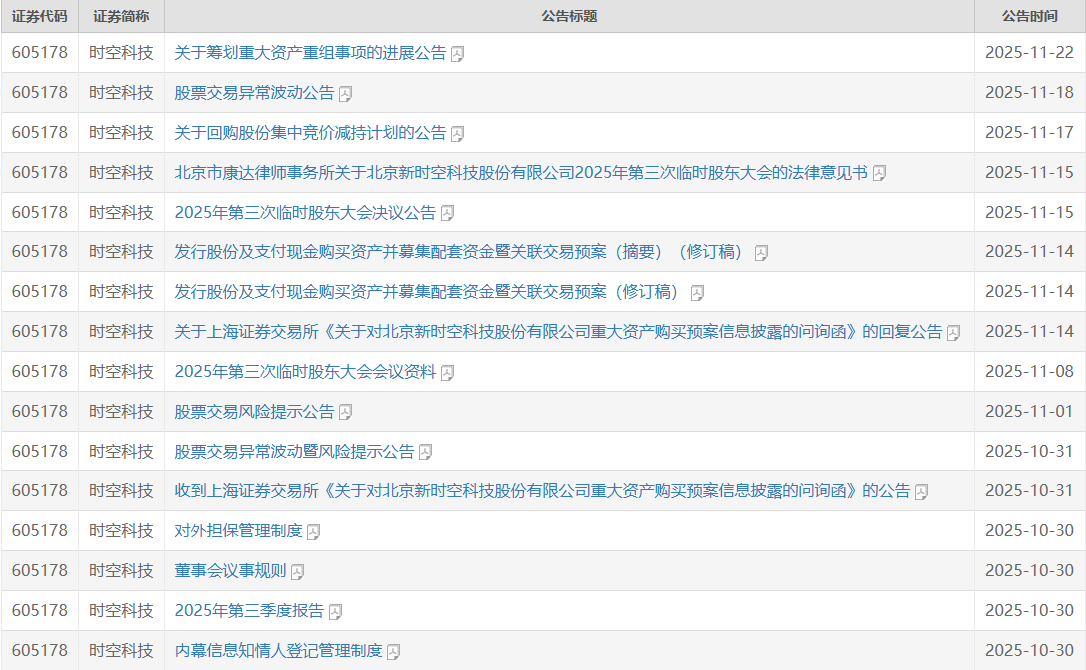Open 股票交易异常波动暨风险提示公告 link
Viewport: 1086px width, 670px height.
coord(294,451)
